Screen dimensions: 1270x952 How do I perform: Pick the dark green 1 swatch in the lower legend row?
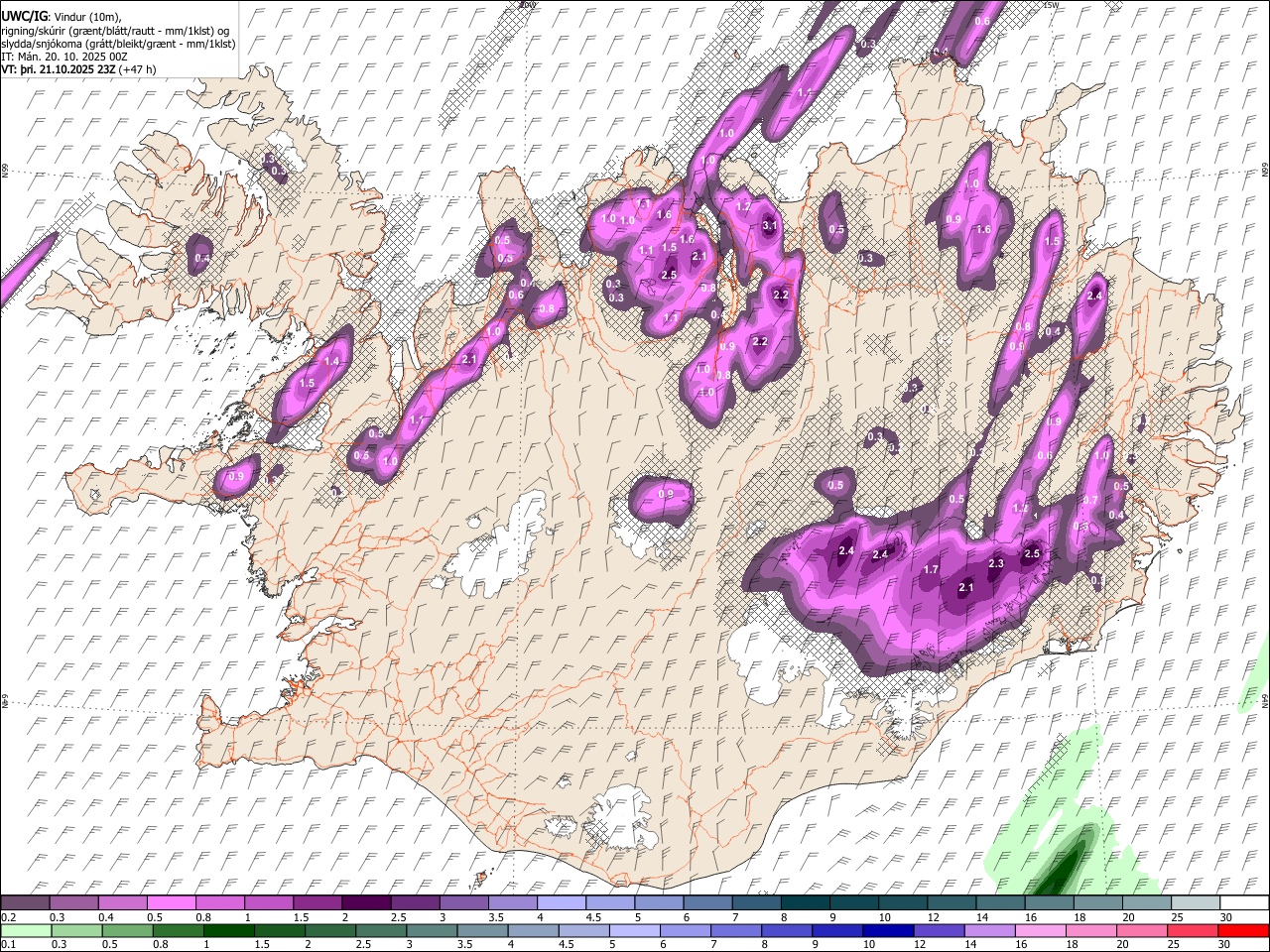point(228,930)
